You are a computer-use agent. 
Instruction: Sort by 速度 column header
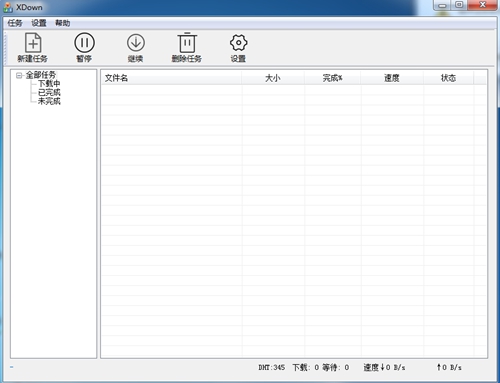392,78
